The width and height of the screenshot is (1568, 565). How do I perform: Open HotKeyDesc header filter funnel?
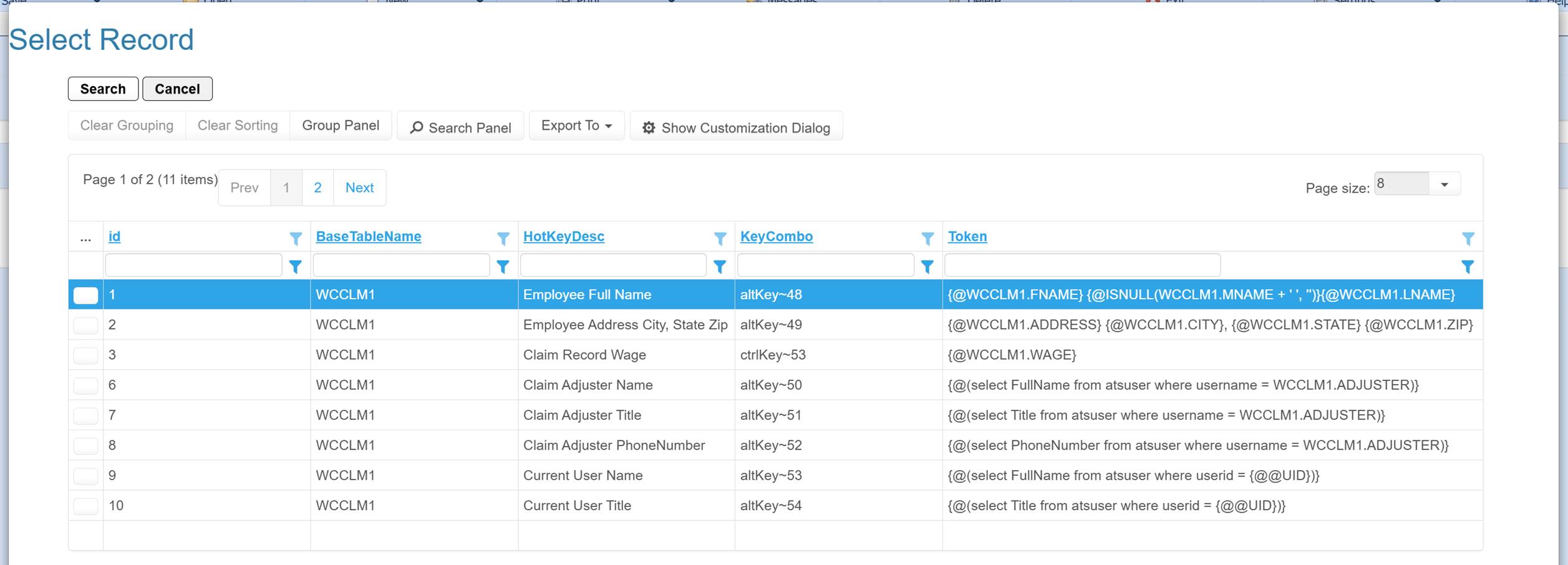click(720, 238)
